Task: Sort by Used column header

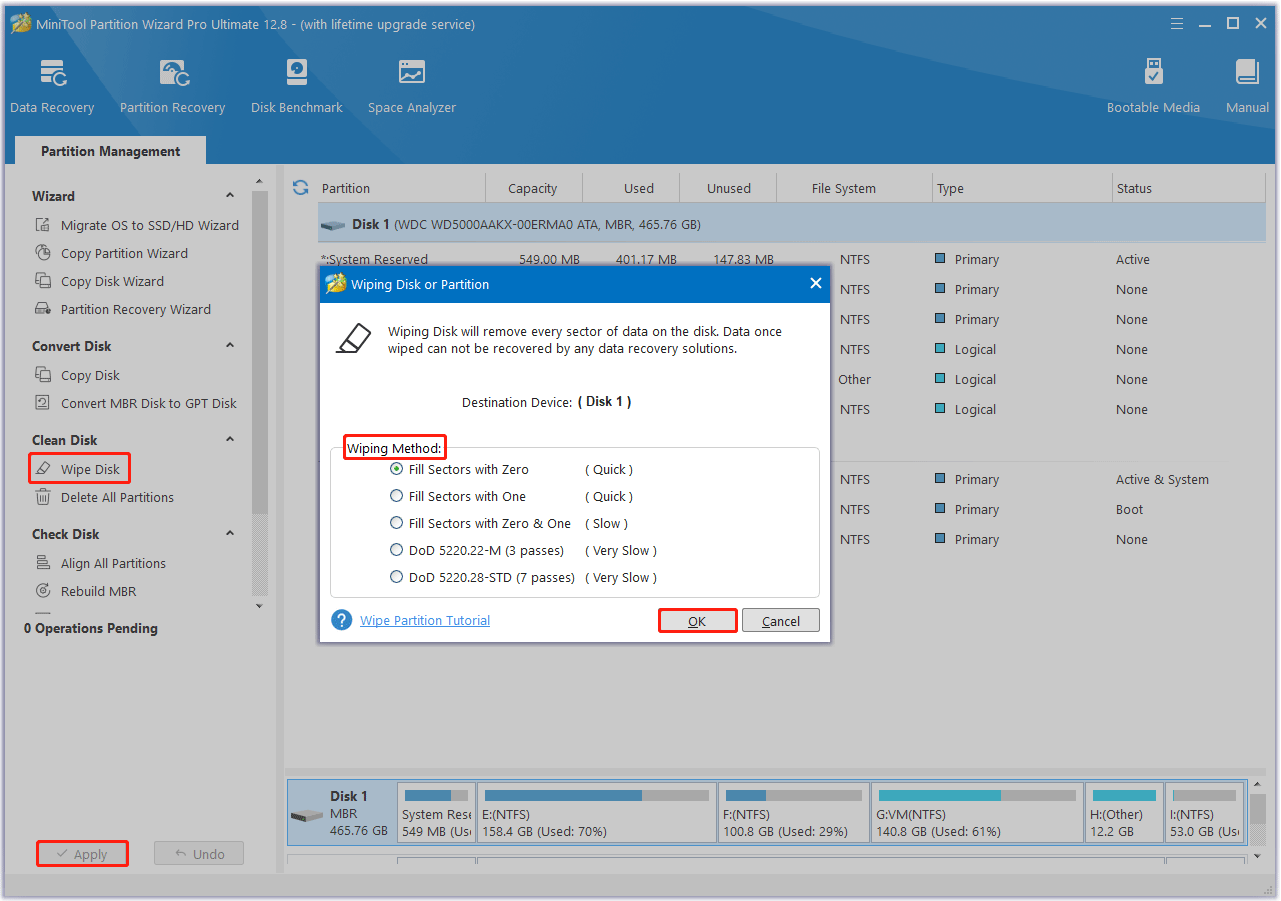Action: pos(630,188)
